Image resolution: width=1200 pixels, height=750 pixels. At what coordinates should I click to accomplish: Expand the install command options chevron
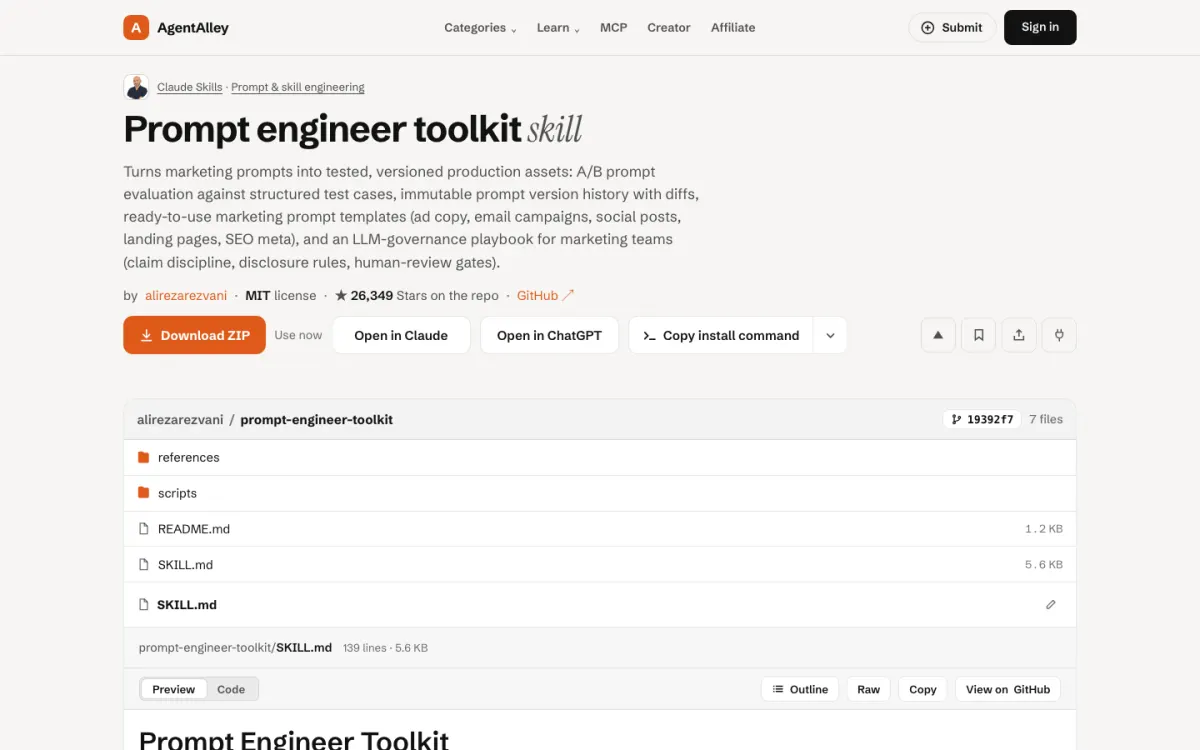pos(830,335)
